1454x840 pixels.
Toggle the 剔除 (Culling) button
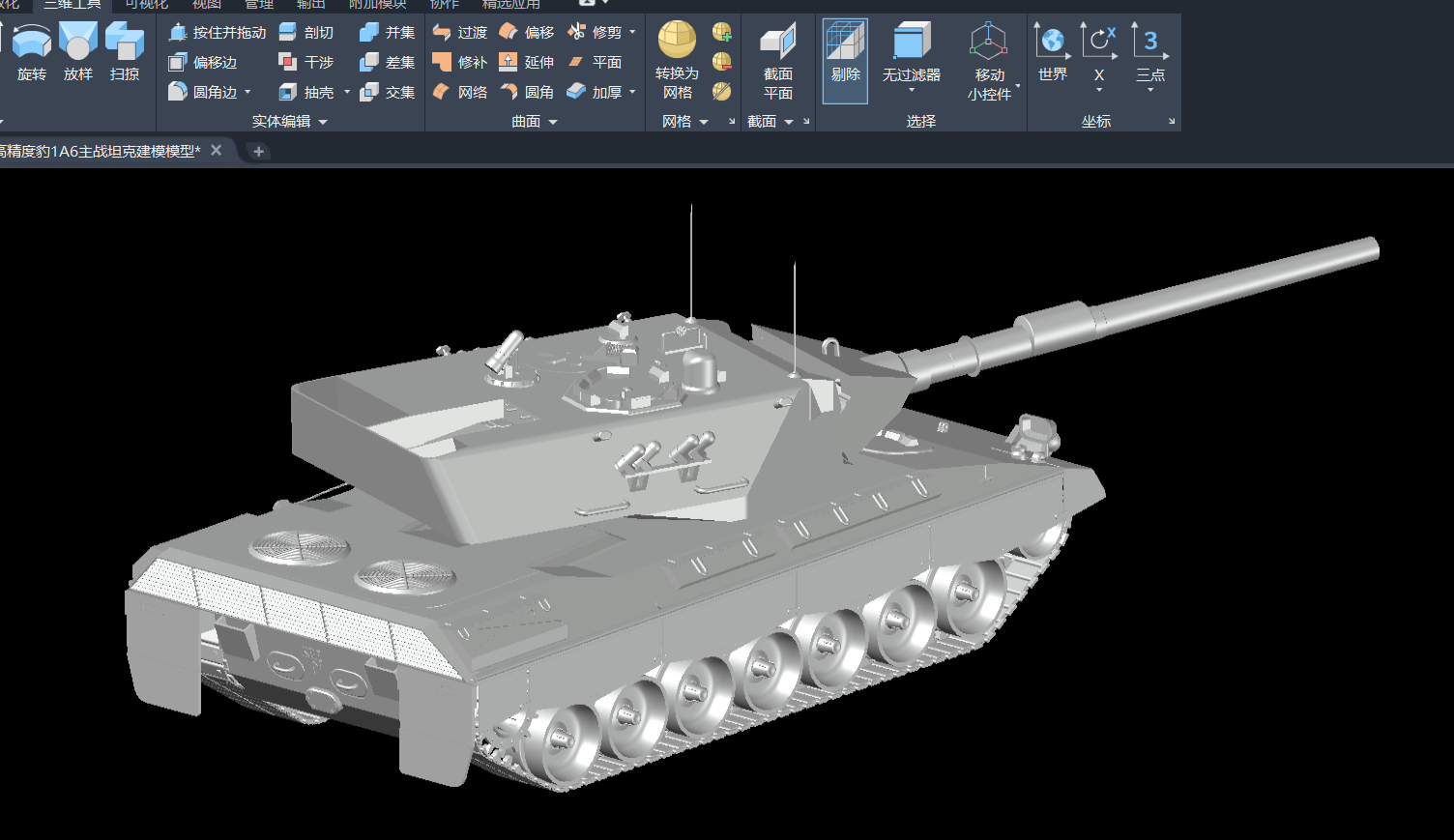point(845,60)
